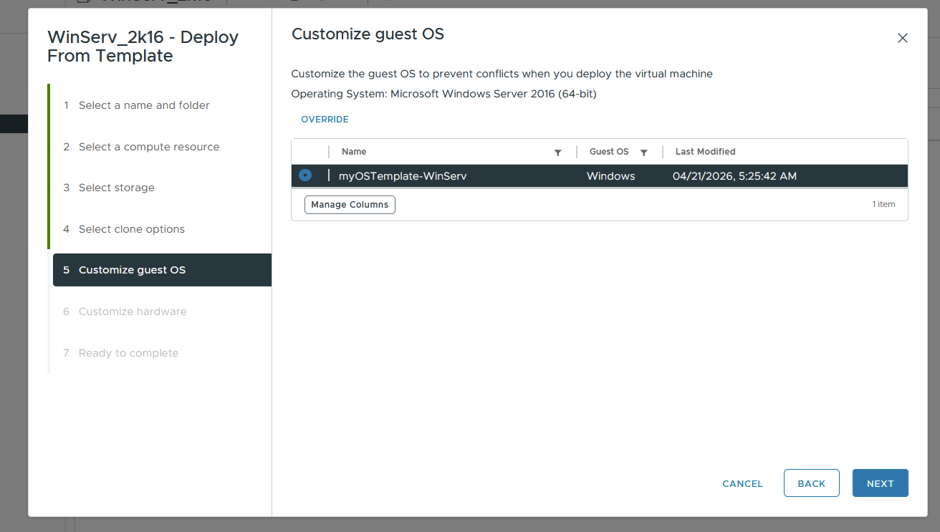Click the Windows guest OS cell
940x532 pixels.
point(610,176)
